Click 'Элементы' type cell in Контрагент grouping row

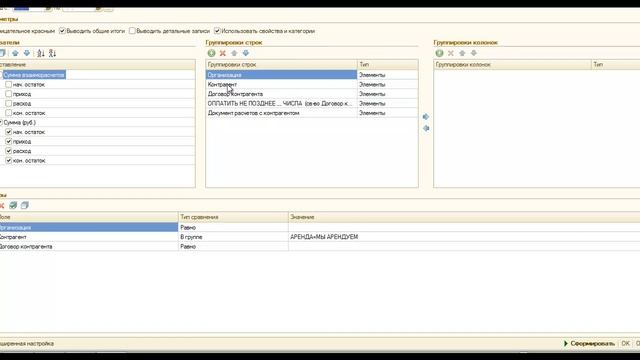pos(387,84)
